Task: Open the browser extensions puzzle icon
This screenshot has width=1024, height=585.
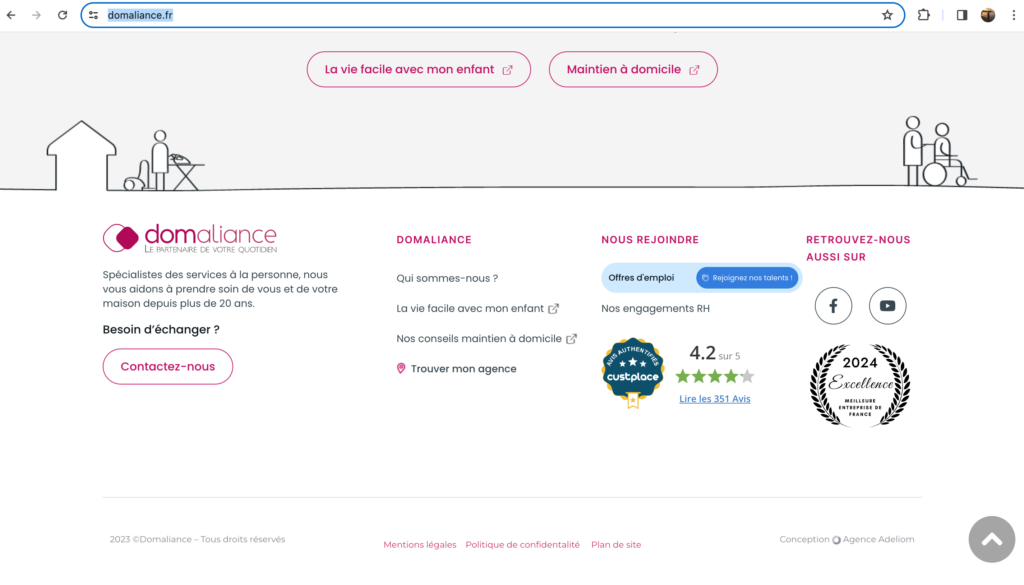Action: click(923, 15)
